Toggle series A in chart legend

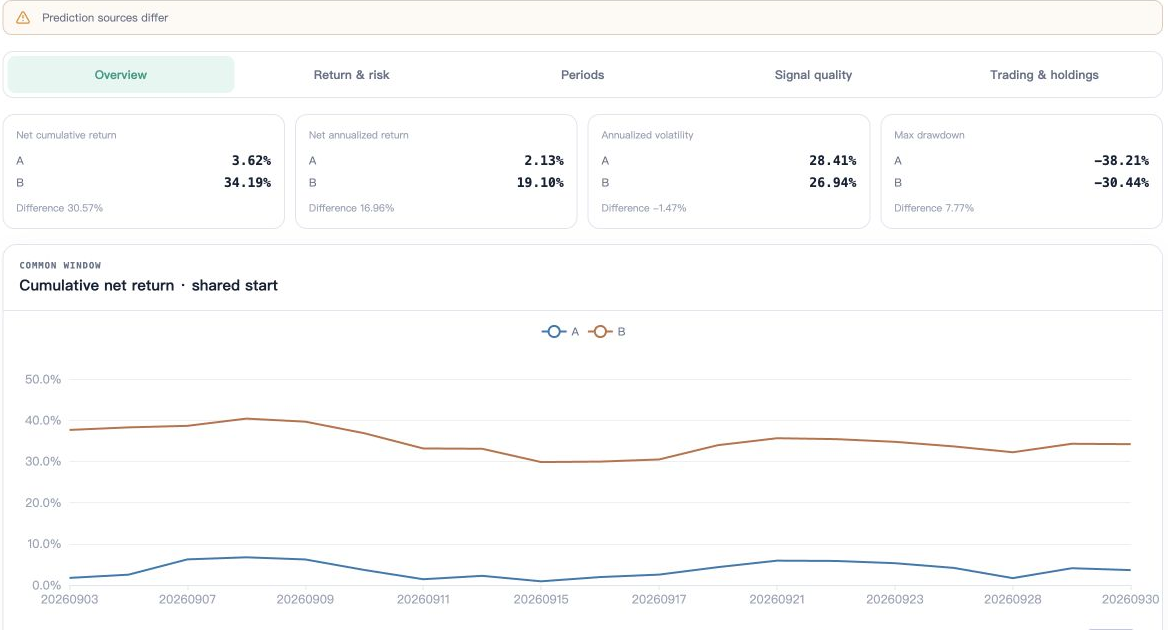point(560,331)
